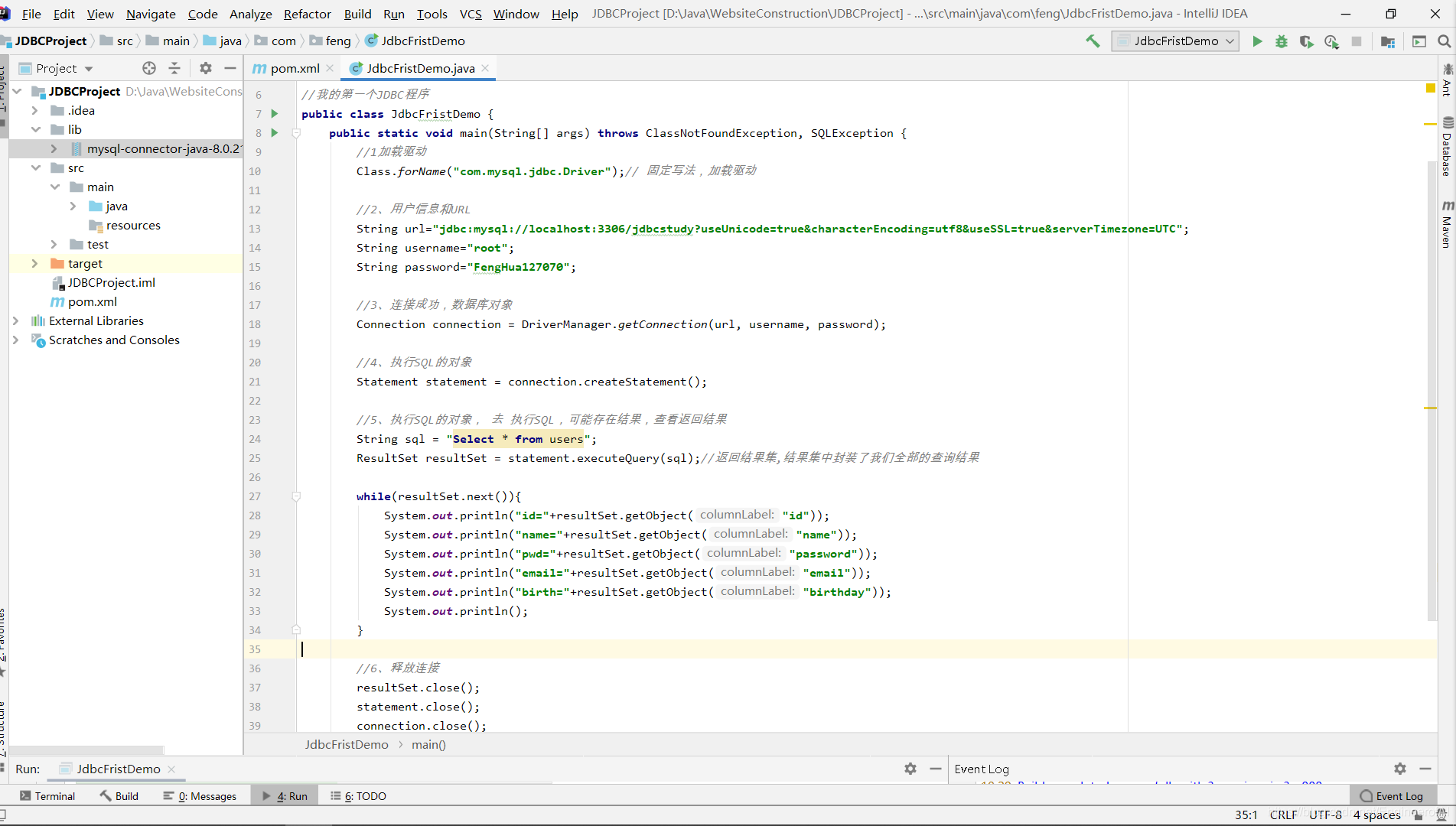
Task: Open the Refactor menu
Action: (307, 14)
